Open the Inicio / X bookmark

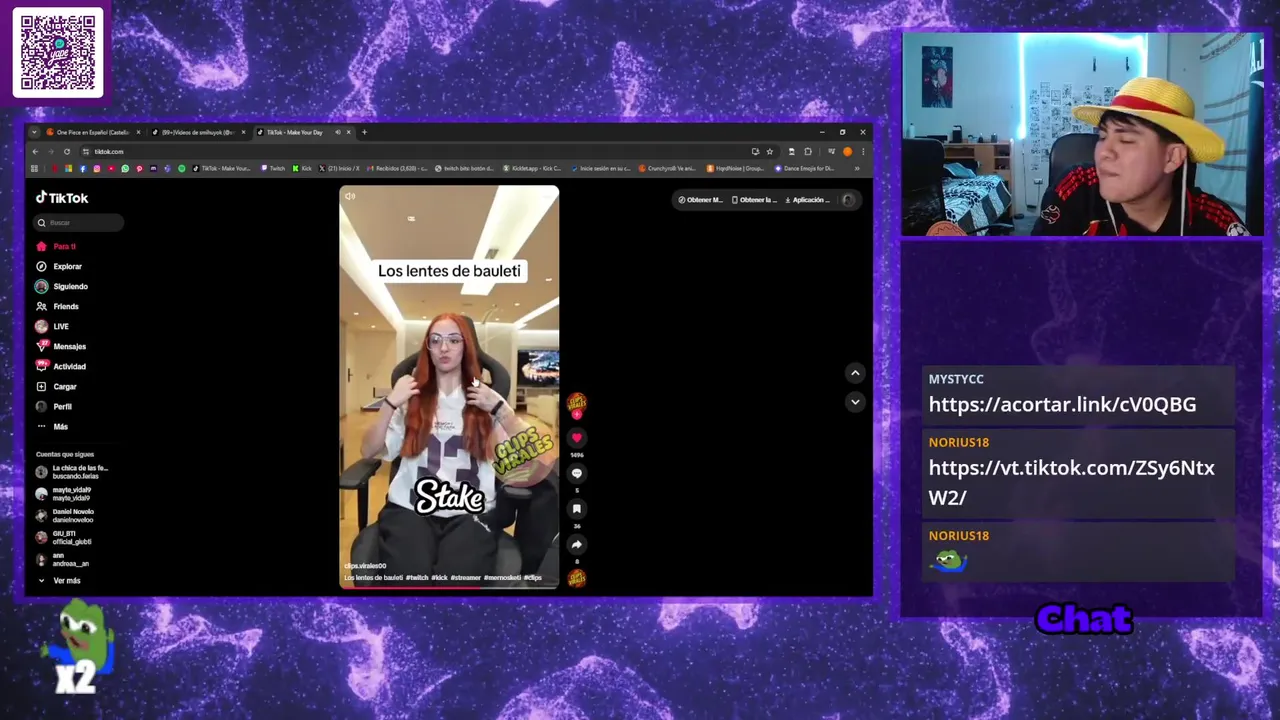[x=339, y=168]
